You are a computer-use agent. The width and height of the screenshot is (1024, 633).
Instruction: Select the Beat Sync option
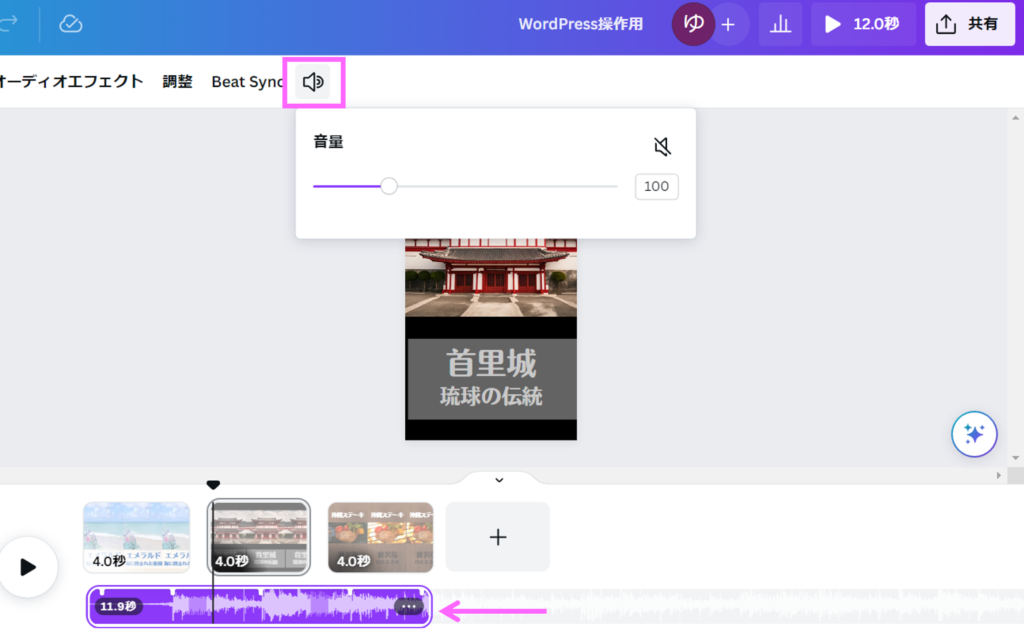(x=248, y=82)
